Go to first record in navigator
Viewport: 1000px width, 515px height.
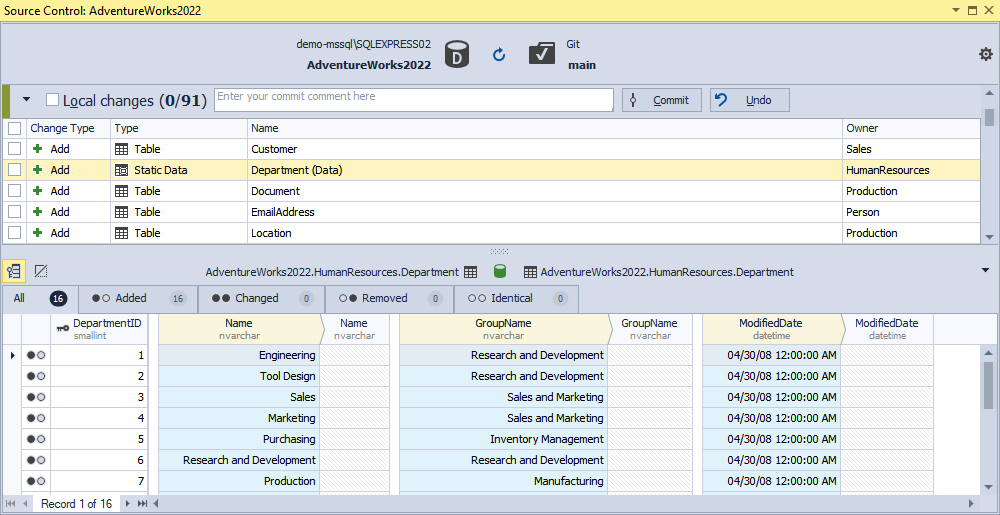pos(11,504)
